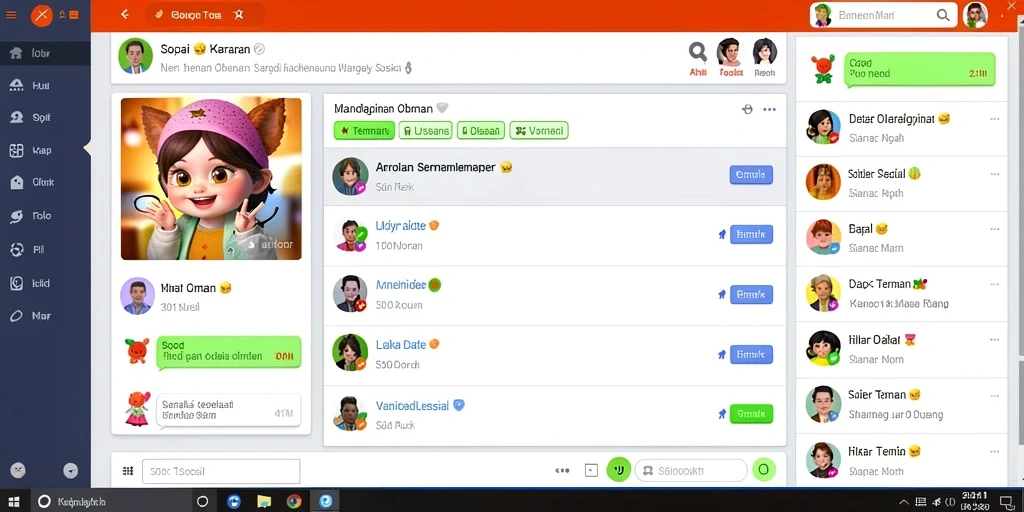
Task: Click the green button in VanicedLessial row
Action: pos(751,413)
